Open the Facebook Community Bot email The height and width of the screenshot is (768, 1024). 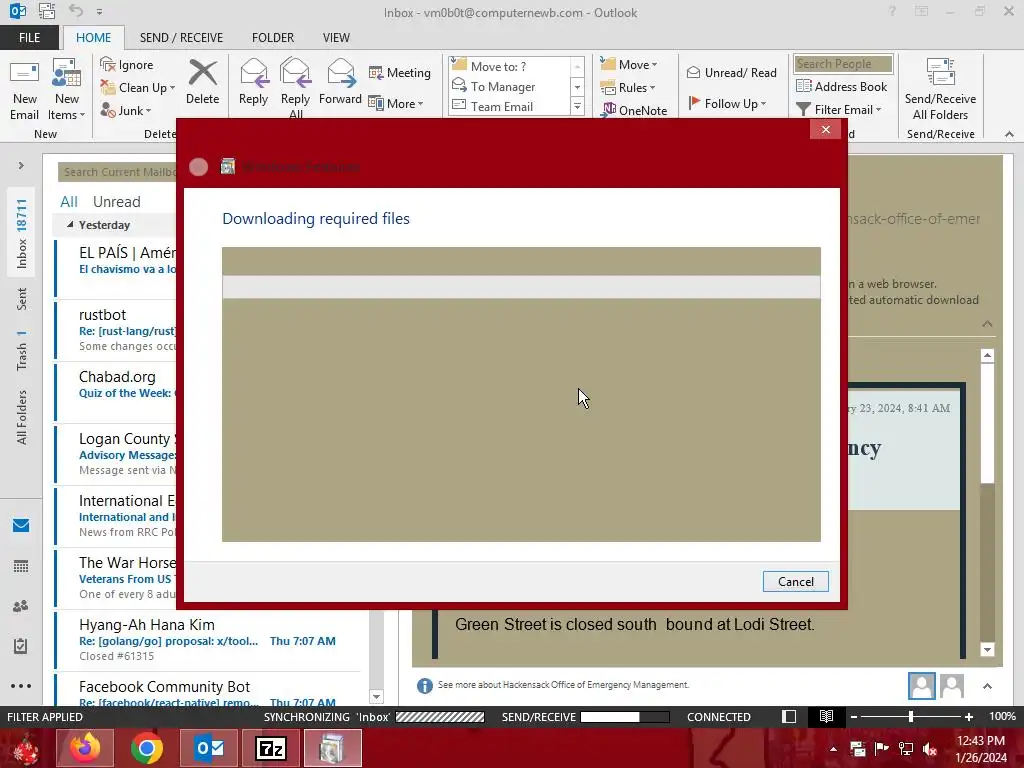tap(208, 692)
